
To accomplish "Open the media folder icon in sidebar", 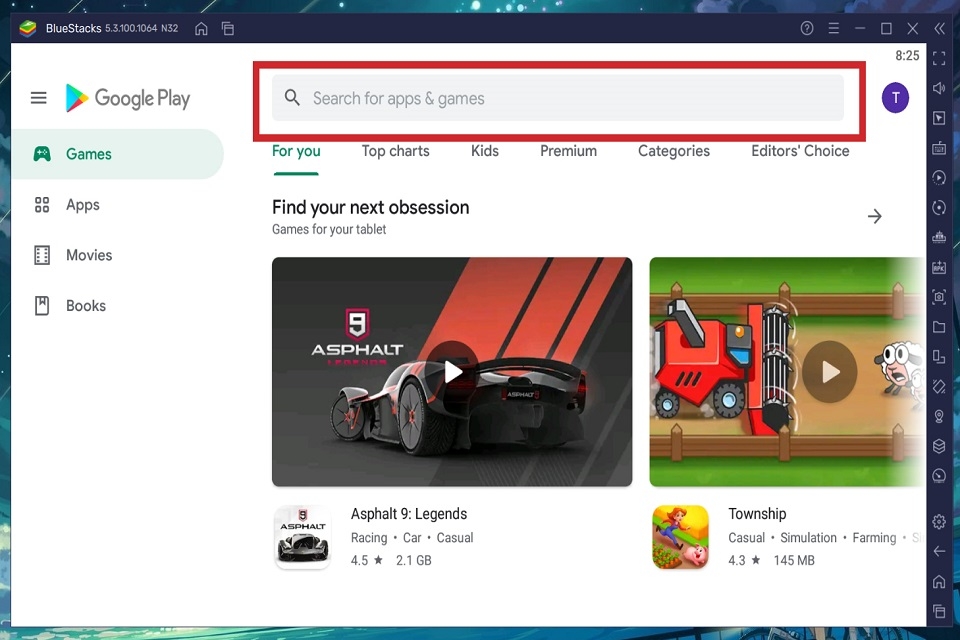I will (x=939, y=327).
